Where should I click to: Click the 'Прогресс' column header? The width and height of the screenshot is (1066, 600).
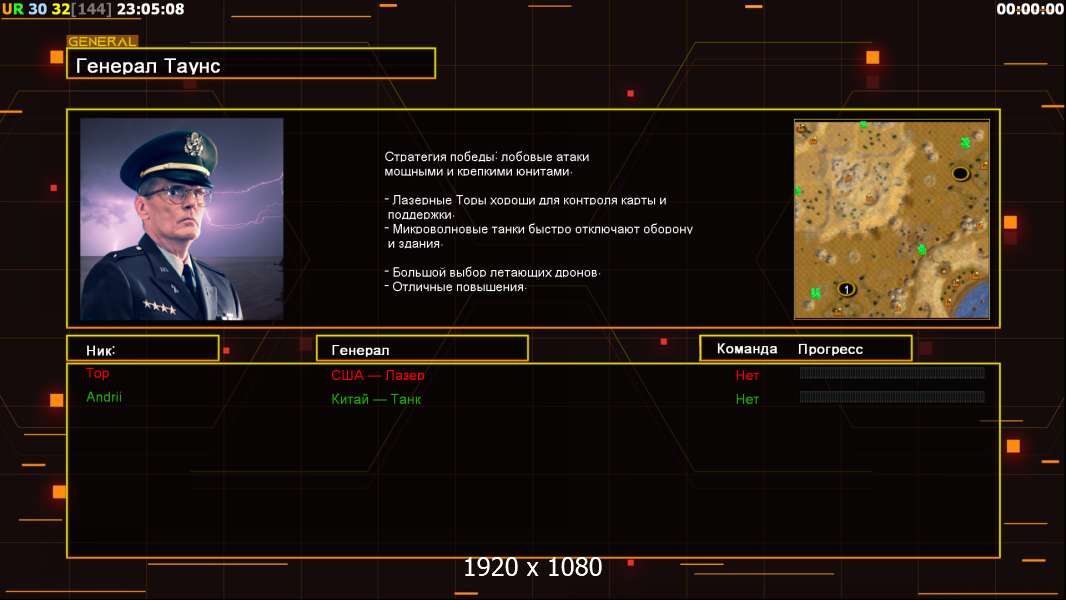[x=830, y=349]
